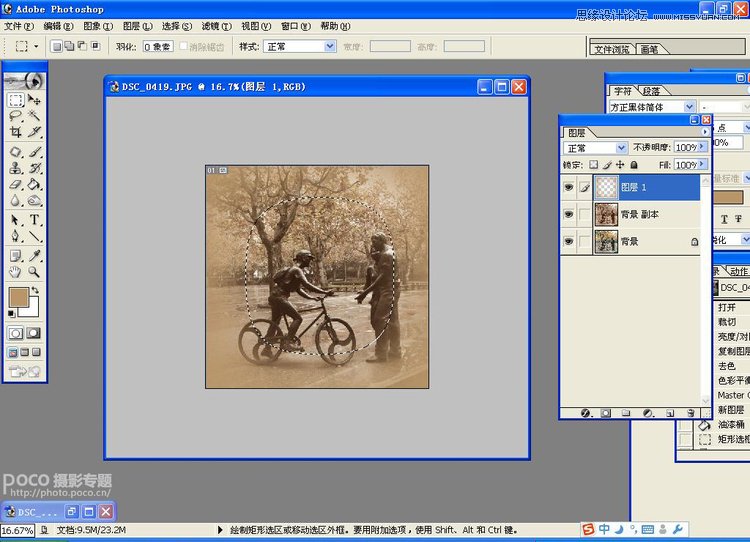
Task: Click the background color swatch
Action: click(33, 310)
